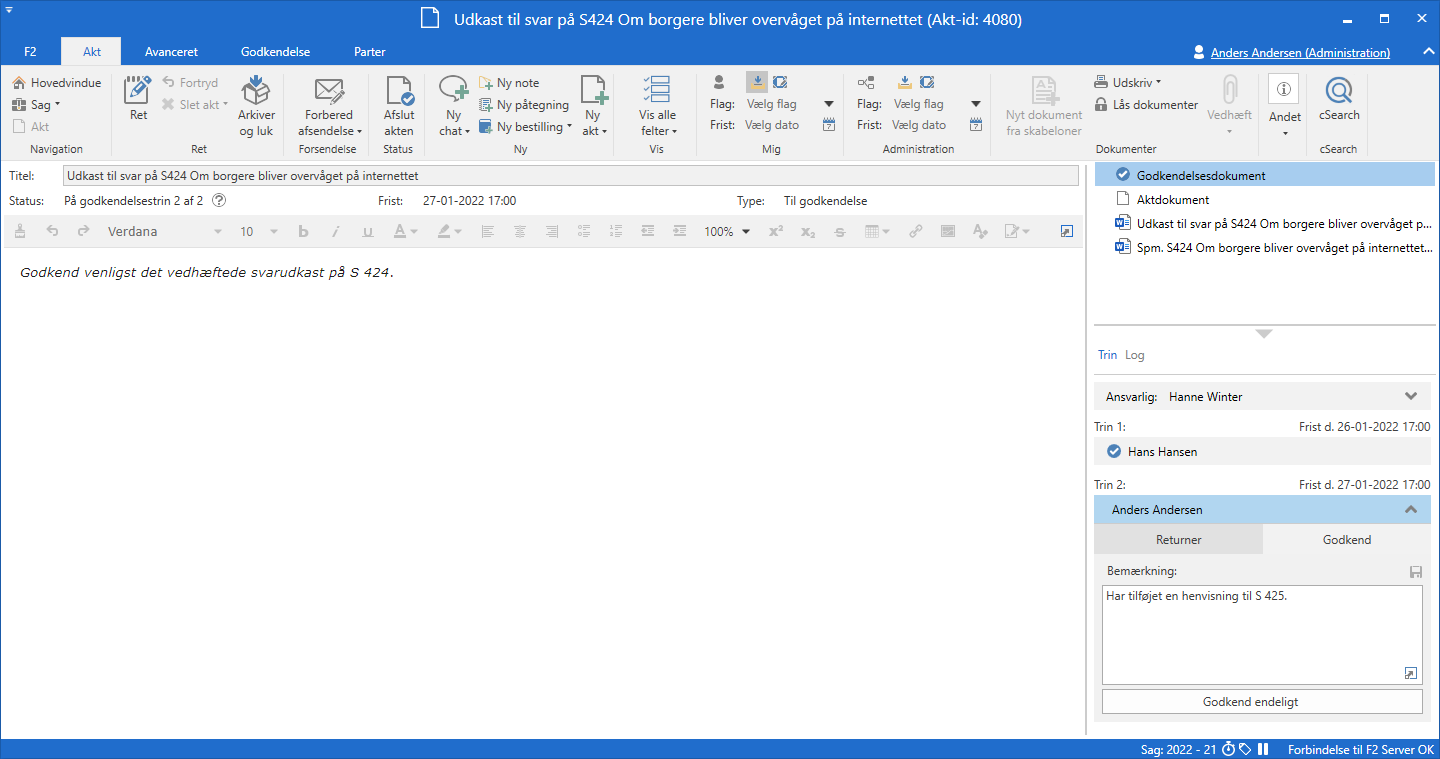Toggle the Administration edit-note button

tap(927, 82)
